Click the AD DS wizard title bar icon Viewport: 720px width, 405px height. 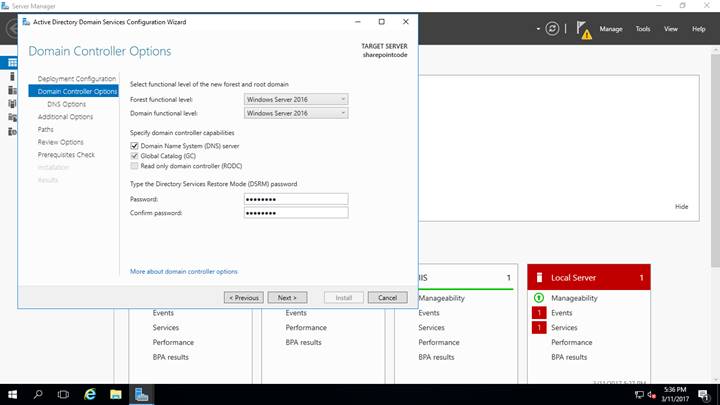(26, 22)
